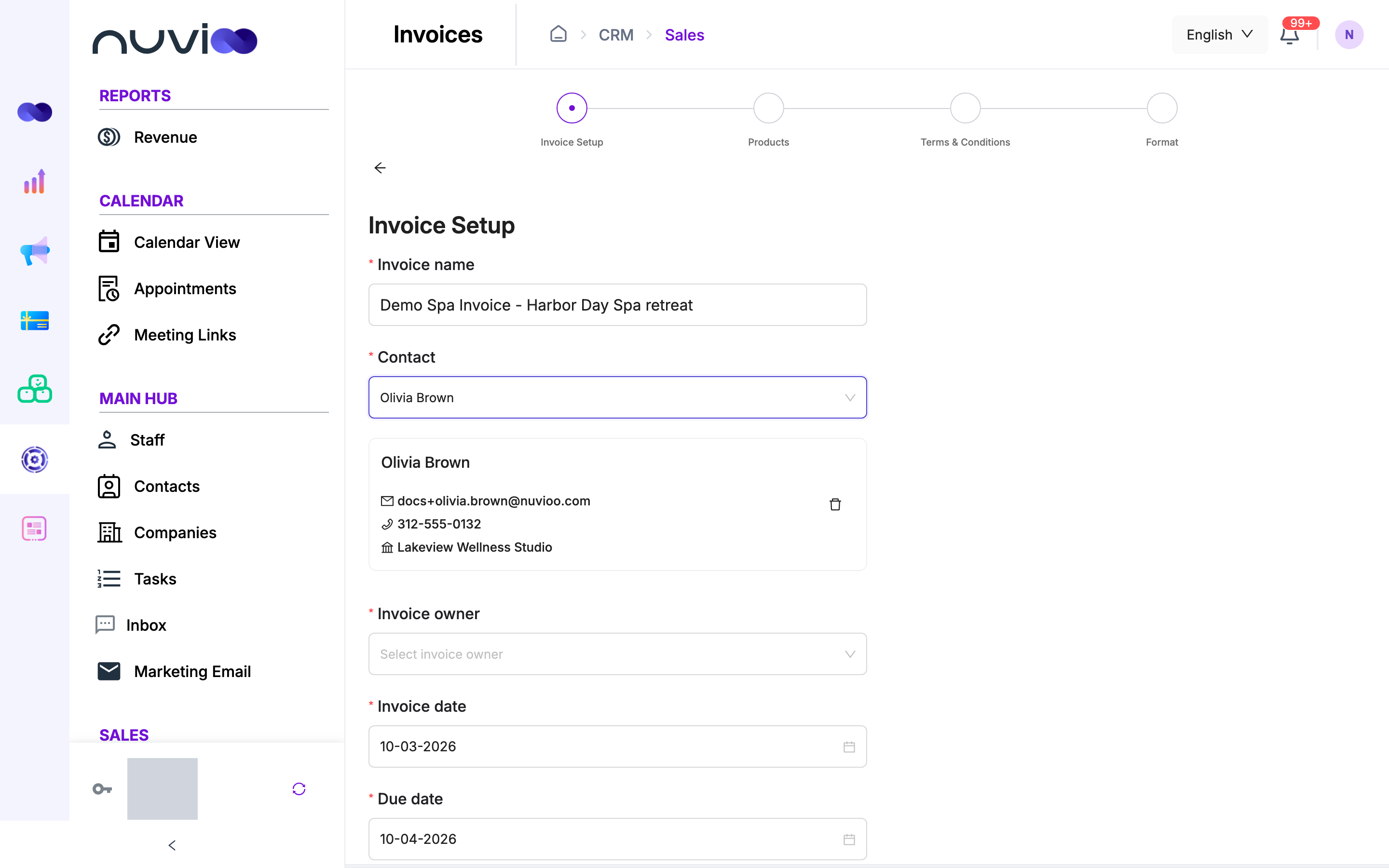Viewport: 1389px width, 868px height.
Task: Click the Nuvioo logo
Action: (x=175, y=39)
